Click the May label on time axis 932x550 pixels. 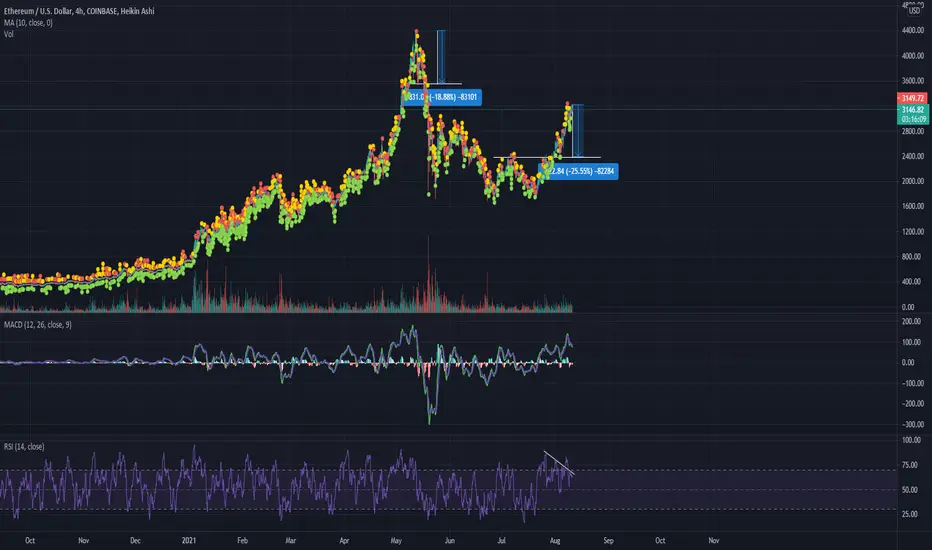396,540
